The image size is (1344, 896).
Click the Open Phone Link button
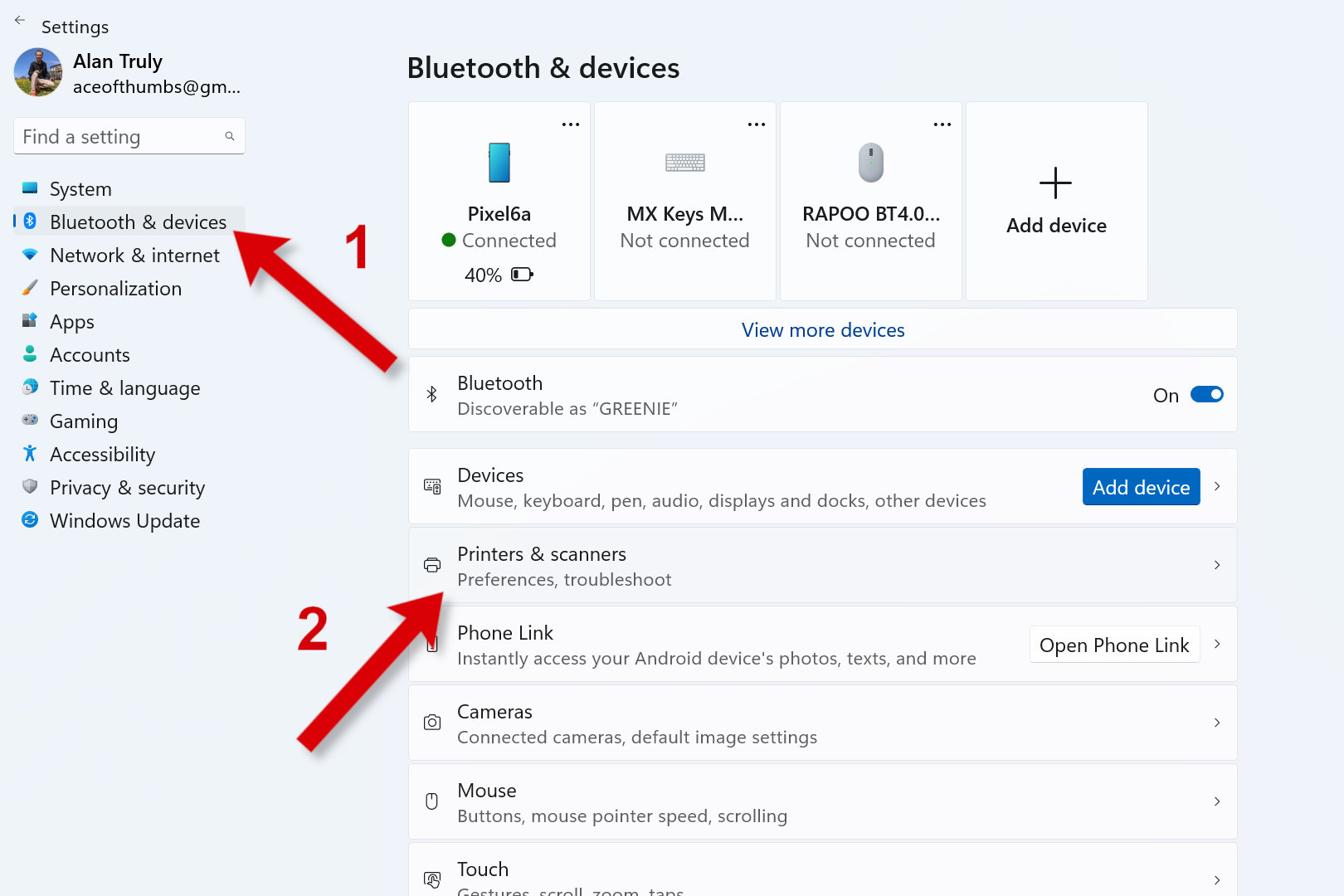click(x=1113, y=645)
